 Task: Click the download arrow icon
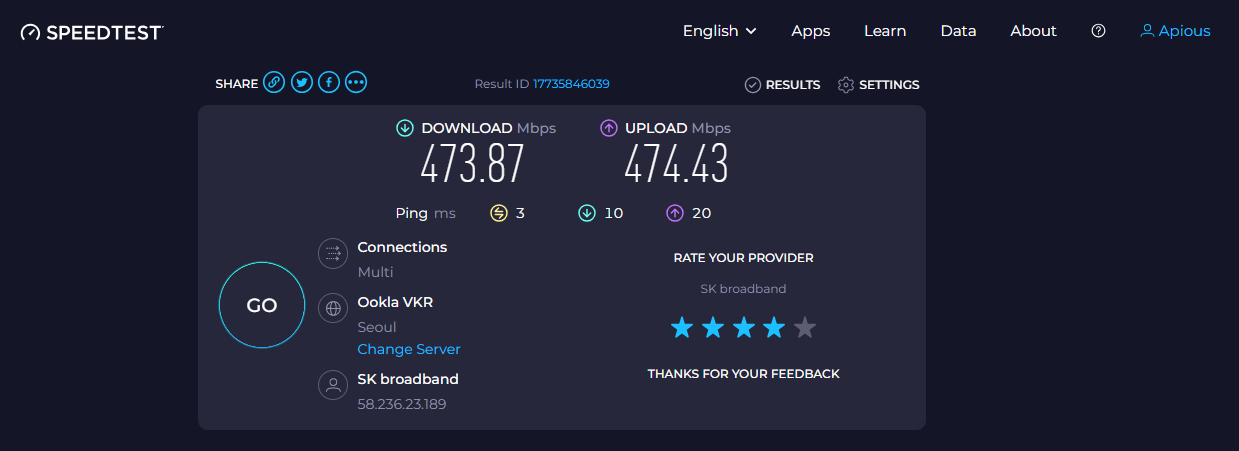(x=405, y=128)
